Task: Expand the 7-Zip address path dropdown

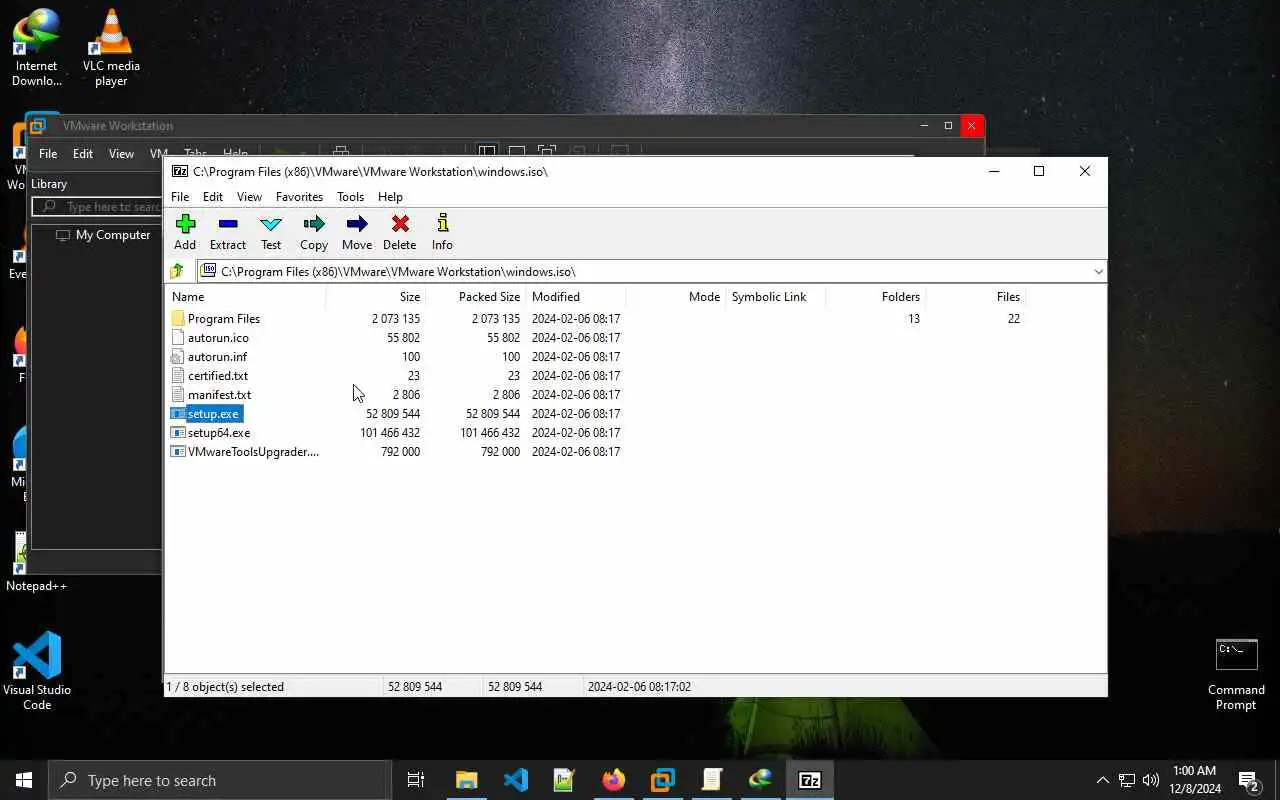Action: click(x=1098, y=271)
